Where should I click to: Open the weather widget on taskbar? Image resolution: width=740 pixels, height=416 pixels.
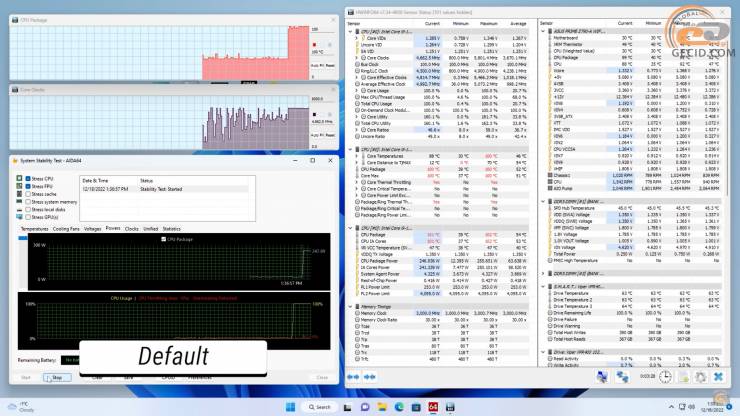pyautogui.click(x=22, y=407)
